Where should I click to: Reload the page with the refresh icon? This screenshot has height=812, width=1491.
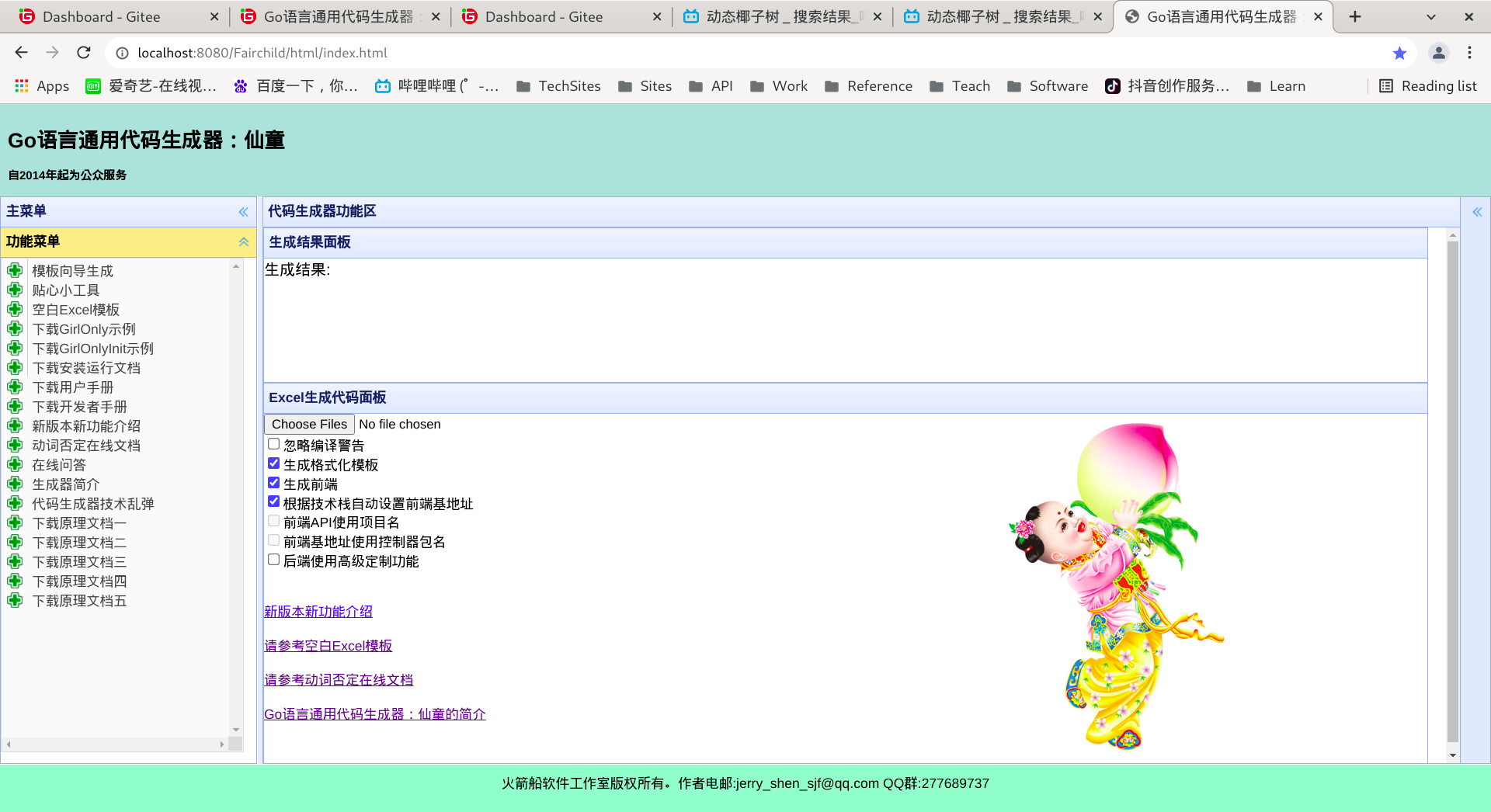point(84,53)
